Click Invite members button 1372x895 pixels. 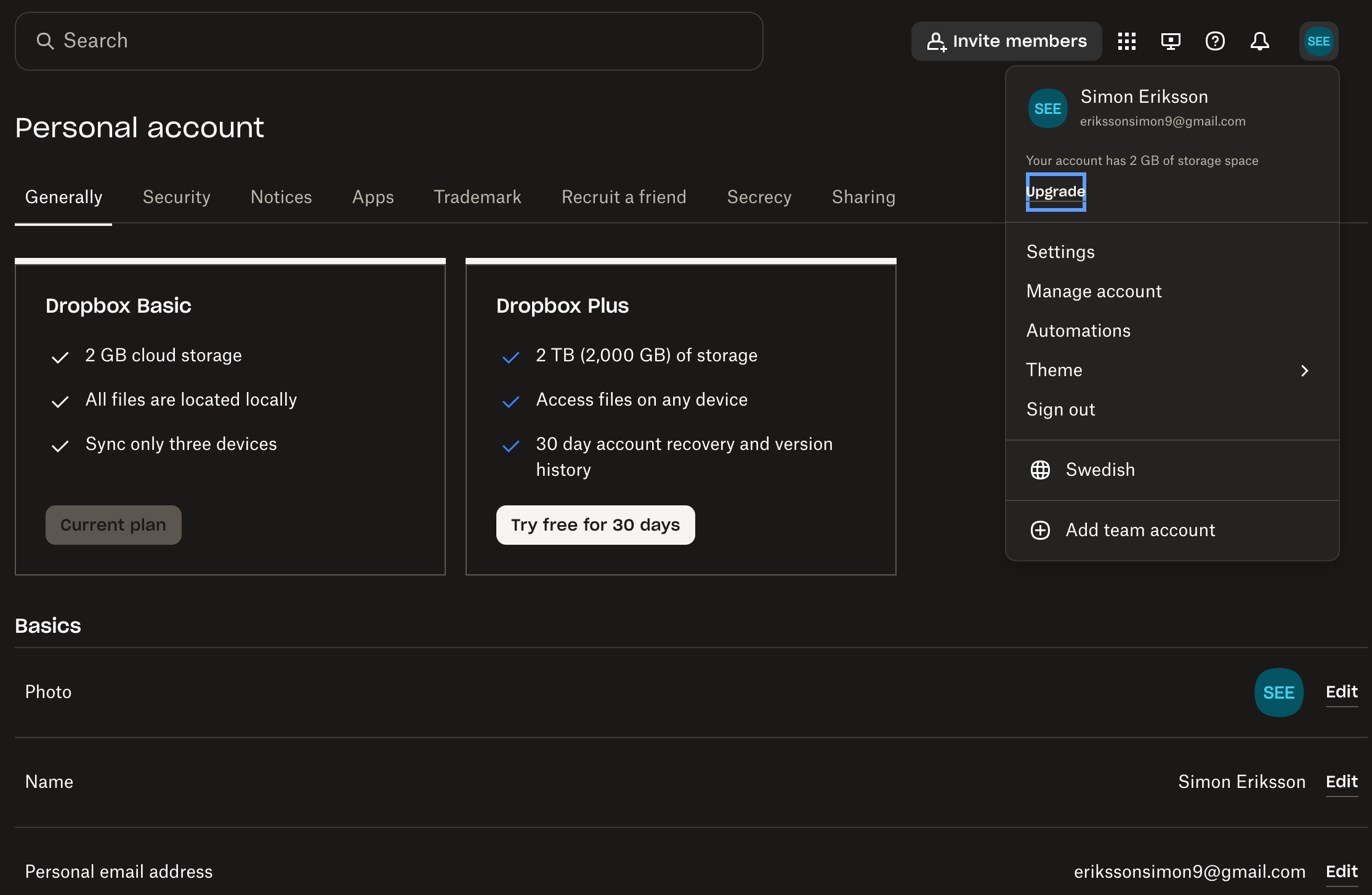(1006, 41)
